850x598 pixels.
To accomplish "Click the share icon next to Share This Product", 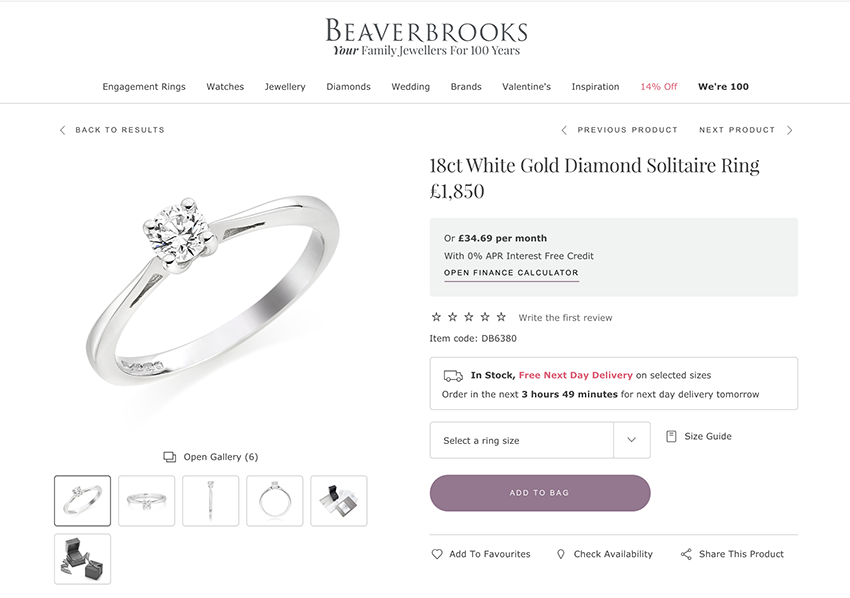I will point(686,554).
